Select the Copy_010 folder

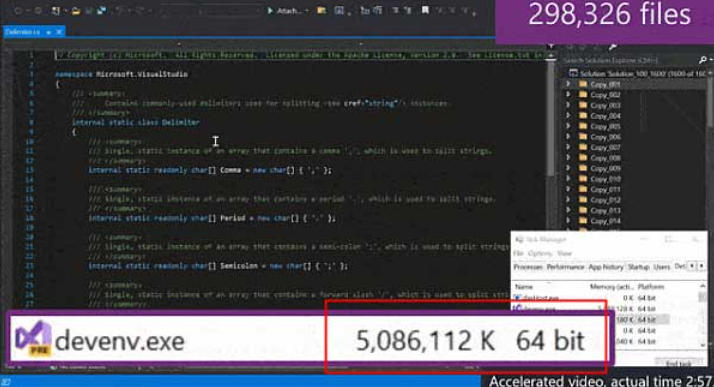point(605,179)
